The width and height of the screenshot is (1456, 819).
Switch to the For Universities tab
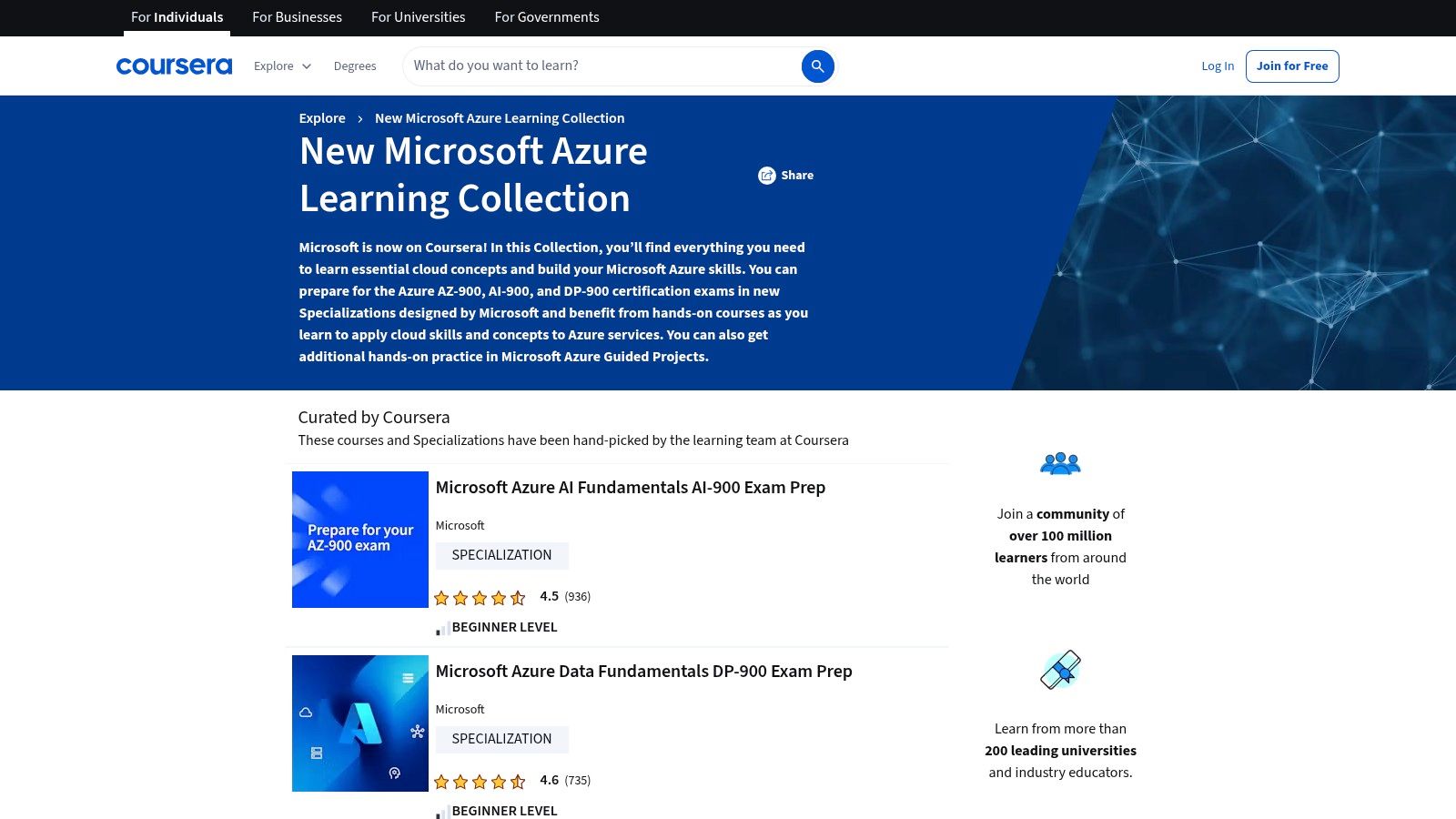418,17
